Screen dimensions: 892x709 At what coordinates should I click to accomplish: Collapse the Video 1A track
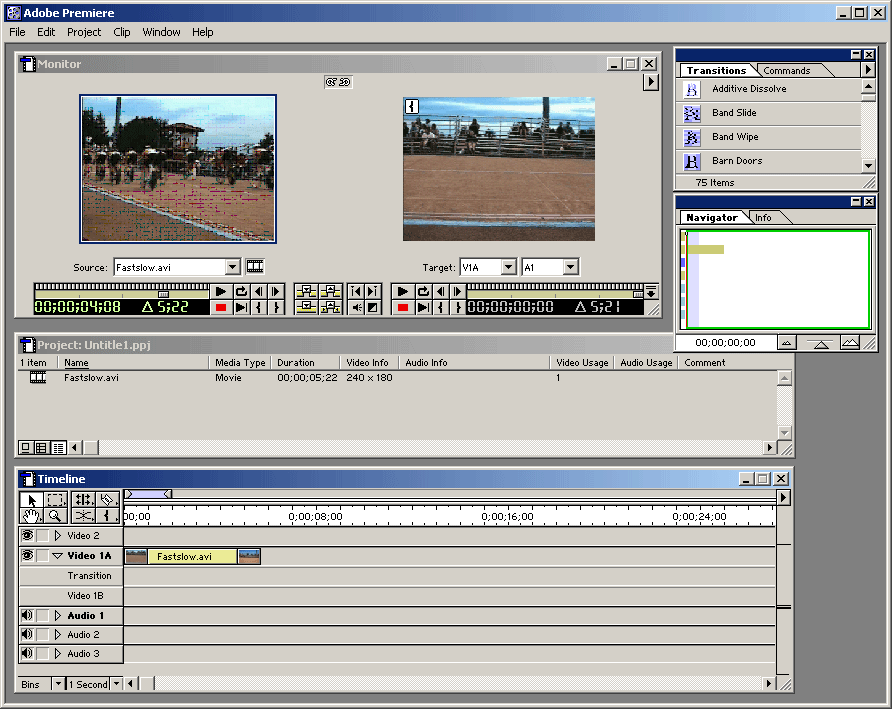[57, 556]
